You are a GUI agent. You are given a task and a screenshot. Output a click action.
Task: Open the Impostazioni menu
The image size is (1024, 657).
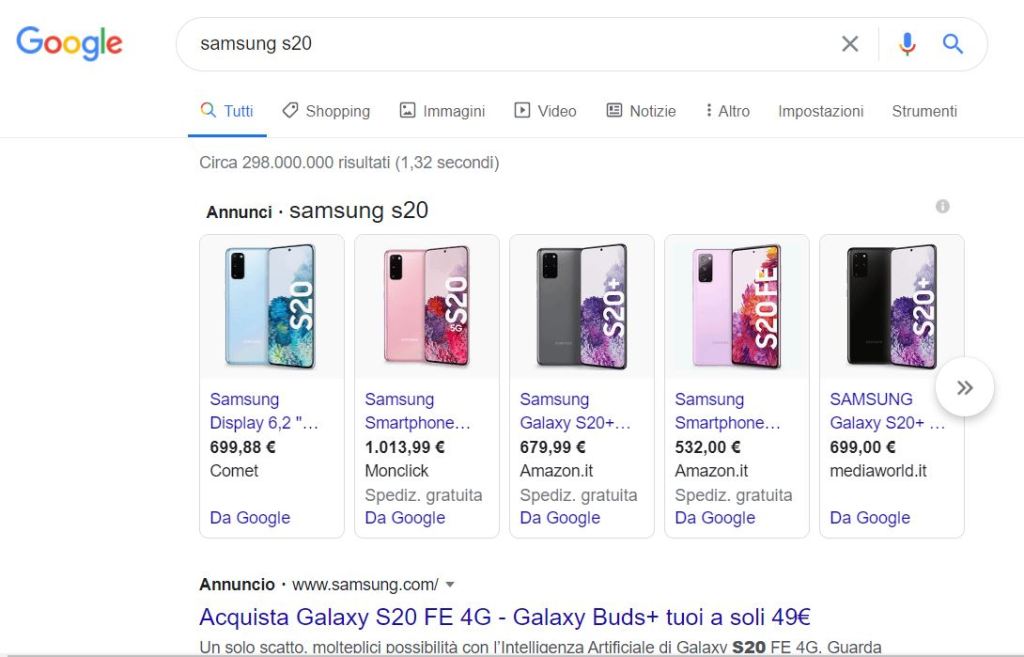[820, 111]
